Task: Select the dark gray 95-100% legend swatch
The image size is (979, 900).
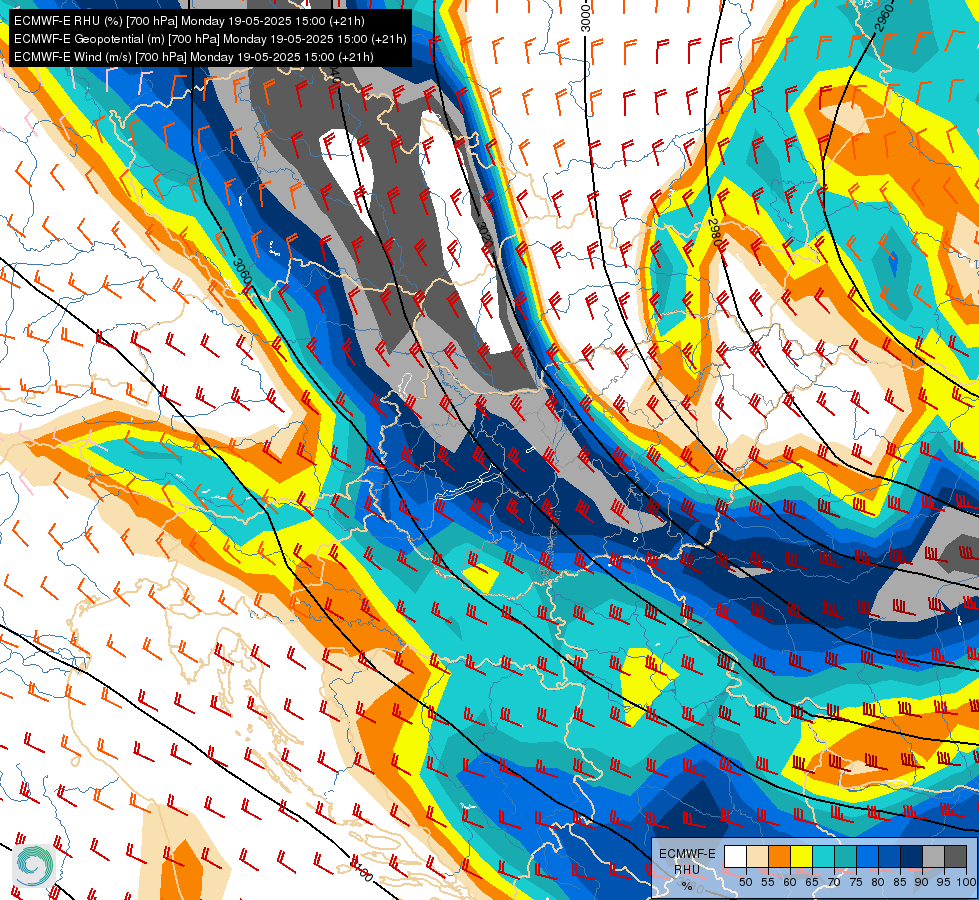Action: (955, 856)
